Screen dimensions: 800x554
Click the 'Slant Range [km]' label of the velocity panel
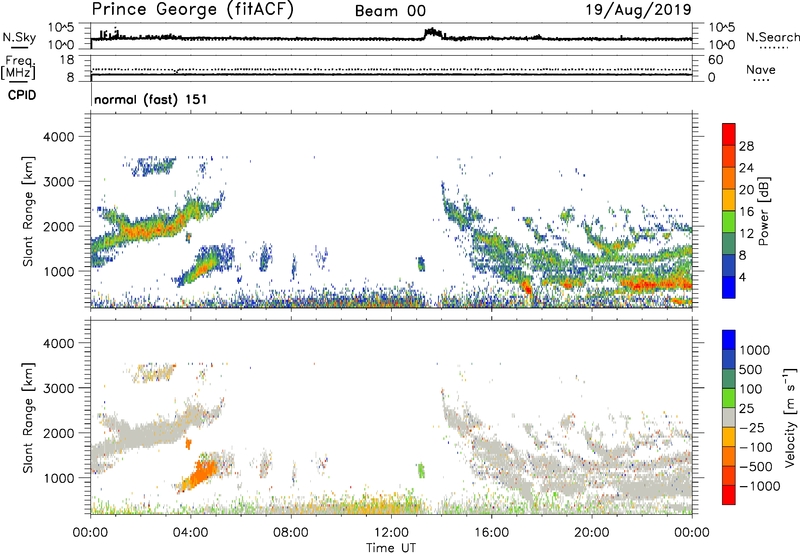pos(28,417)
